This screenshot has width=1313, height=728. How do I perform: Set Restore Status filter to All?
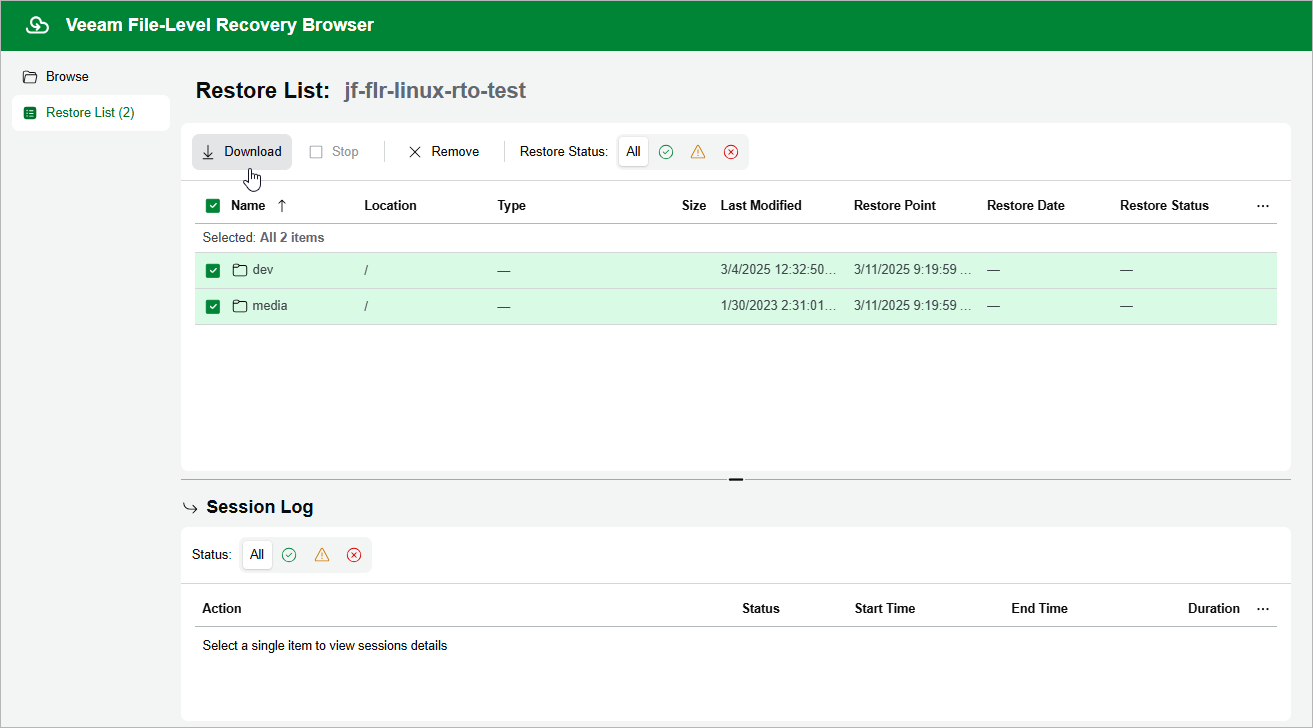pyautogui.click(x=633, y=151)
